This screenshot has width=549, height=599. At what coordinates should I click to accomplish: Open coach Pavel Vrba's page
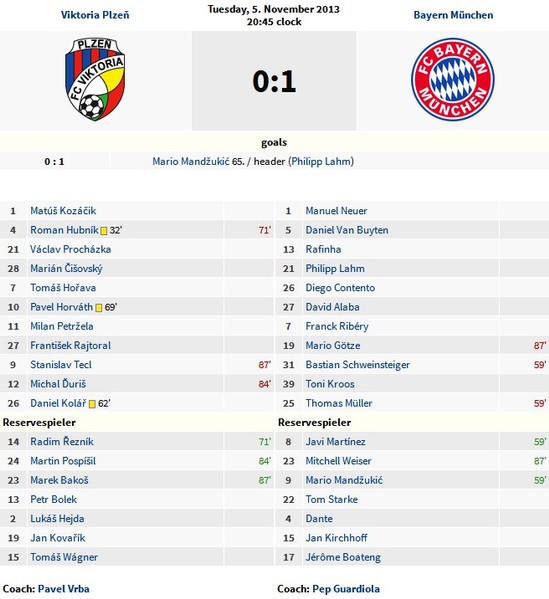click(64, 589)
